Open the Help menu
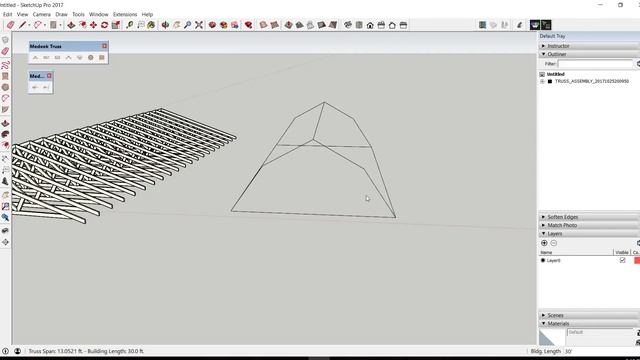The width and height of the screenshot is (640, 360). pos(147,14)
